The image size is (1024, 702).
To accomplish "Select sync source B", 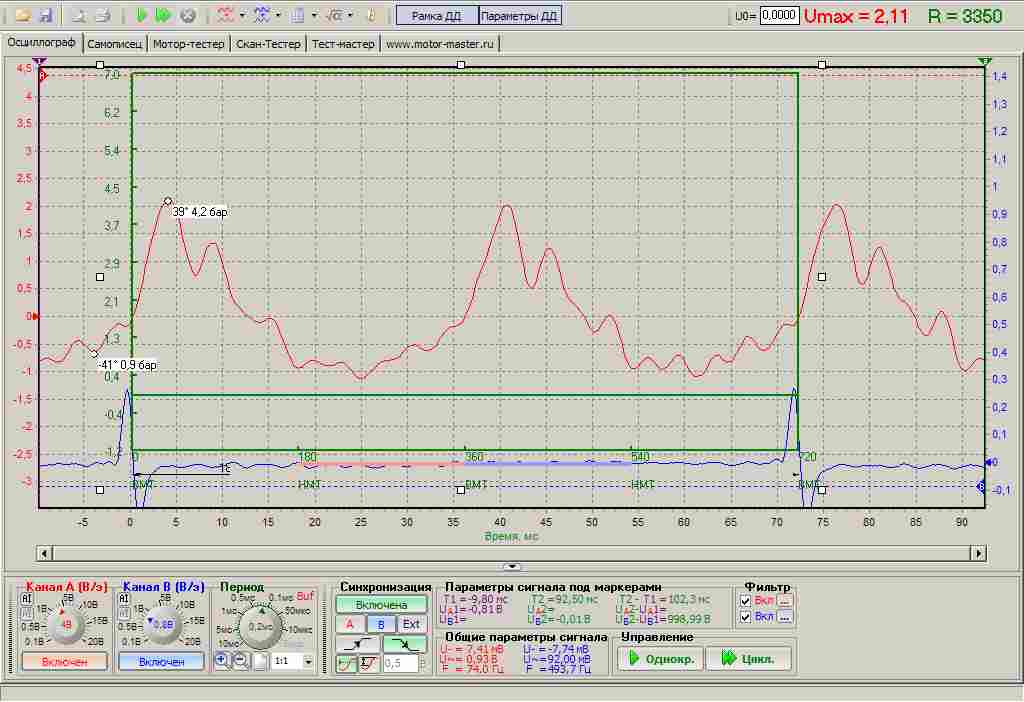I will 381,624.
